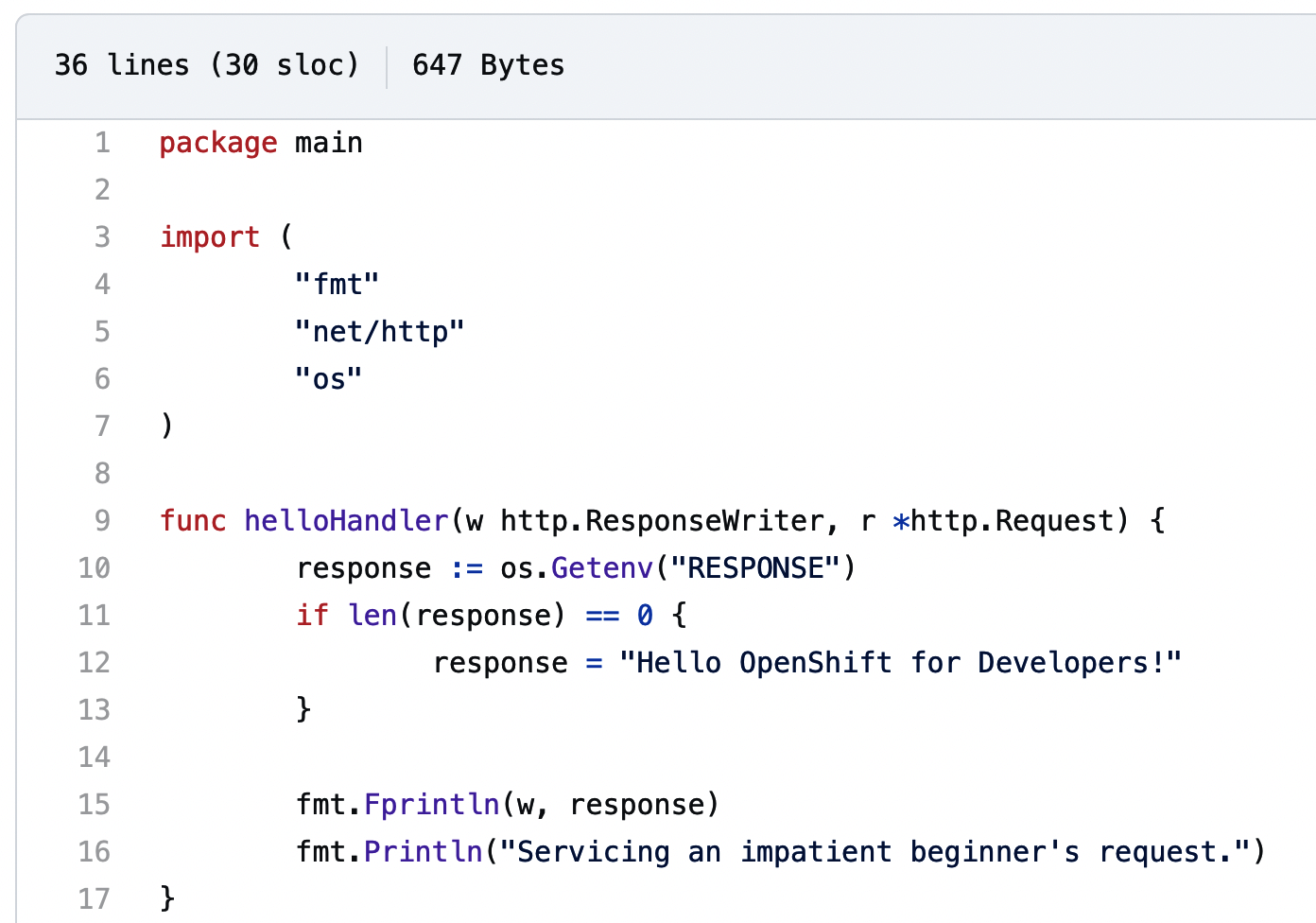
Task: Select line number 12
Action: (94, 663)
